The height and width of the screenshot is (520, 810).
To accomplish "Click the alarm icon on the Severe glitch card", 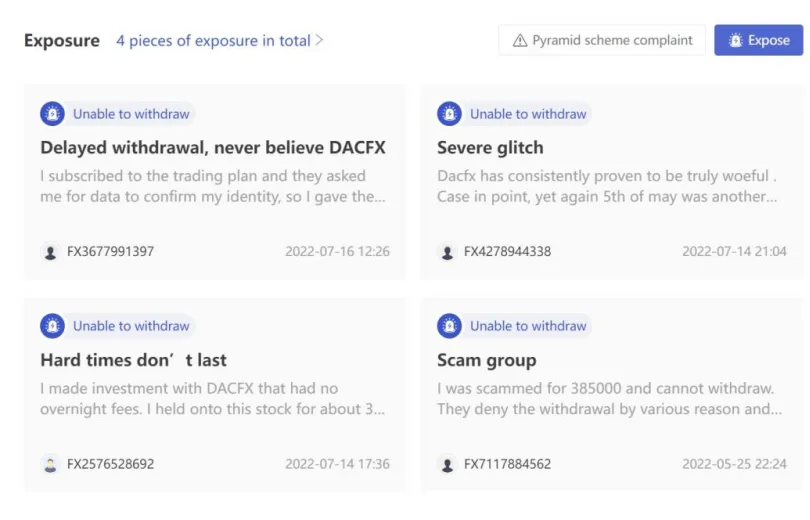I will coord(449,114).
